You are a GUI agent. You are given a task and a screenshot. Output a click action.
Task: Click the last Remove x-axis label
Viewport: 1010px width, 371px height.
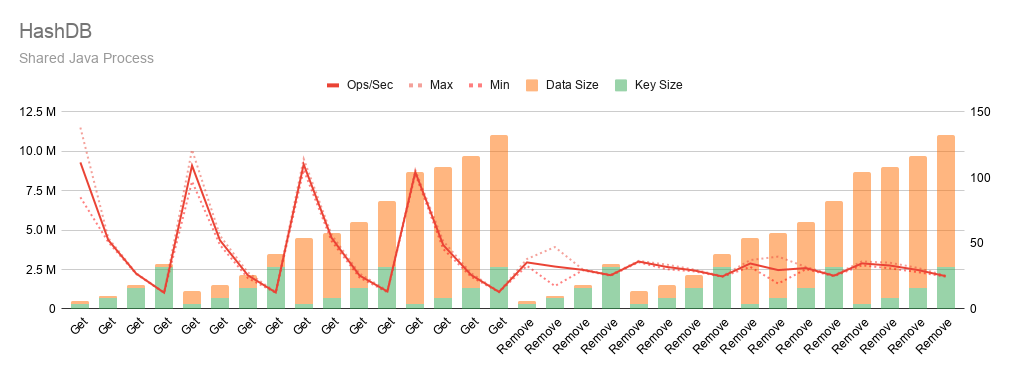click(x=936, y=334)
